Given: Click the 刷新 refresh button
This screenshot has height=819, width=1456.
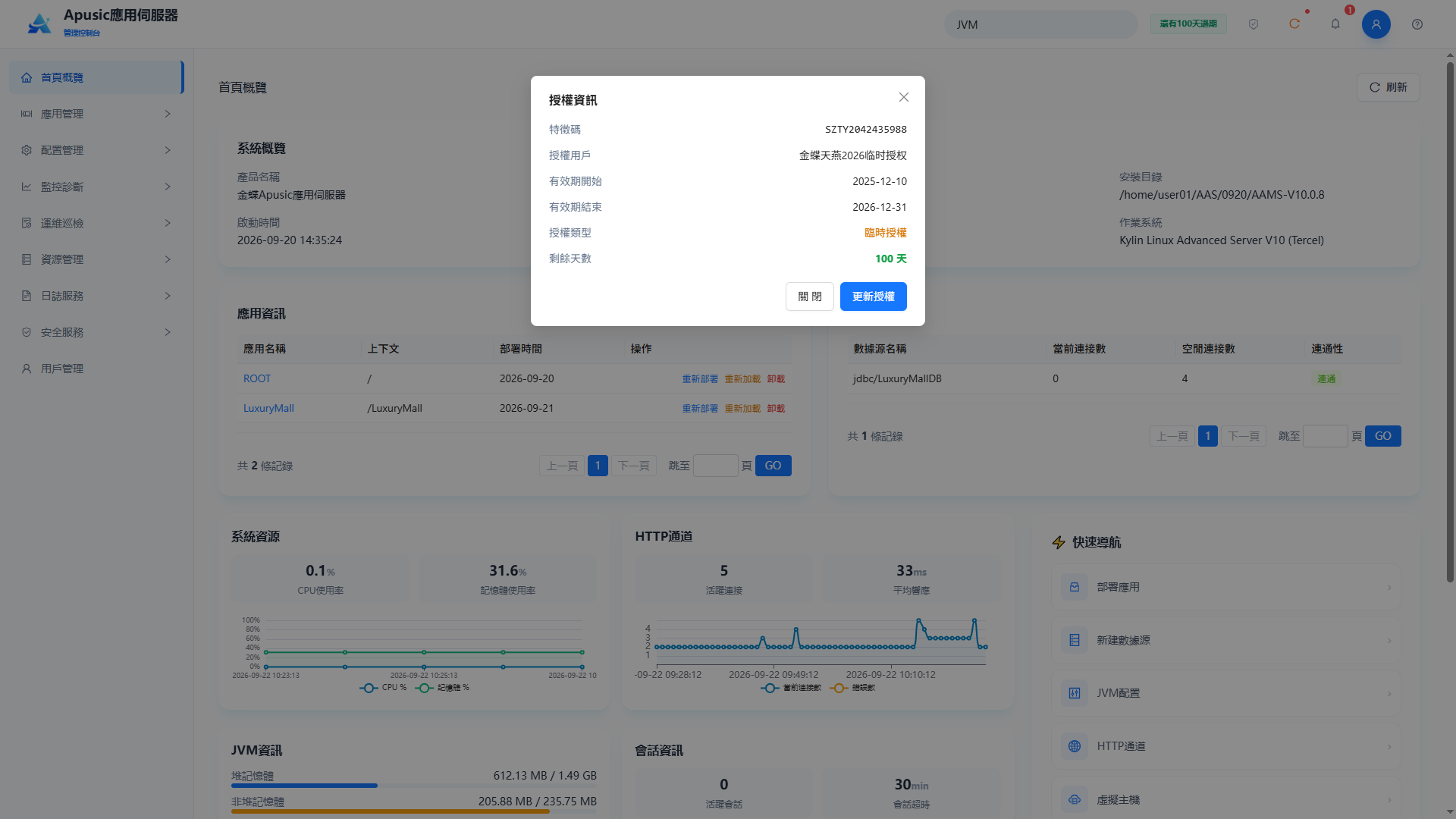Looking at the screenshot, I should tap(1388, 87).
